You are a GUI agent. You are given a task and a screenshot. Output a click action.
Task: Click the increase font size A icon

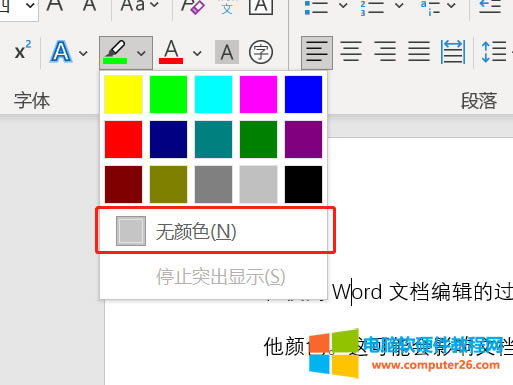(55, 5)
